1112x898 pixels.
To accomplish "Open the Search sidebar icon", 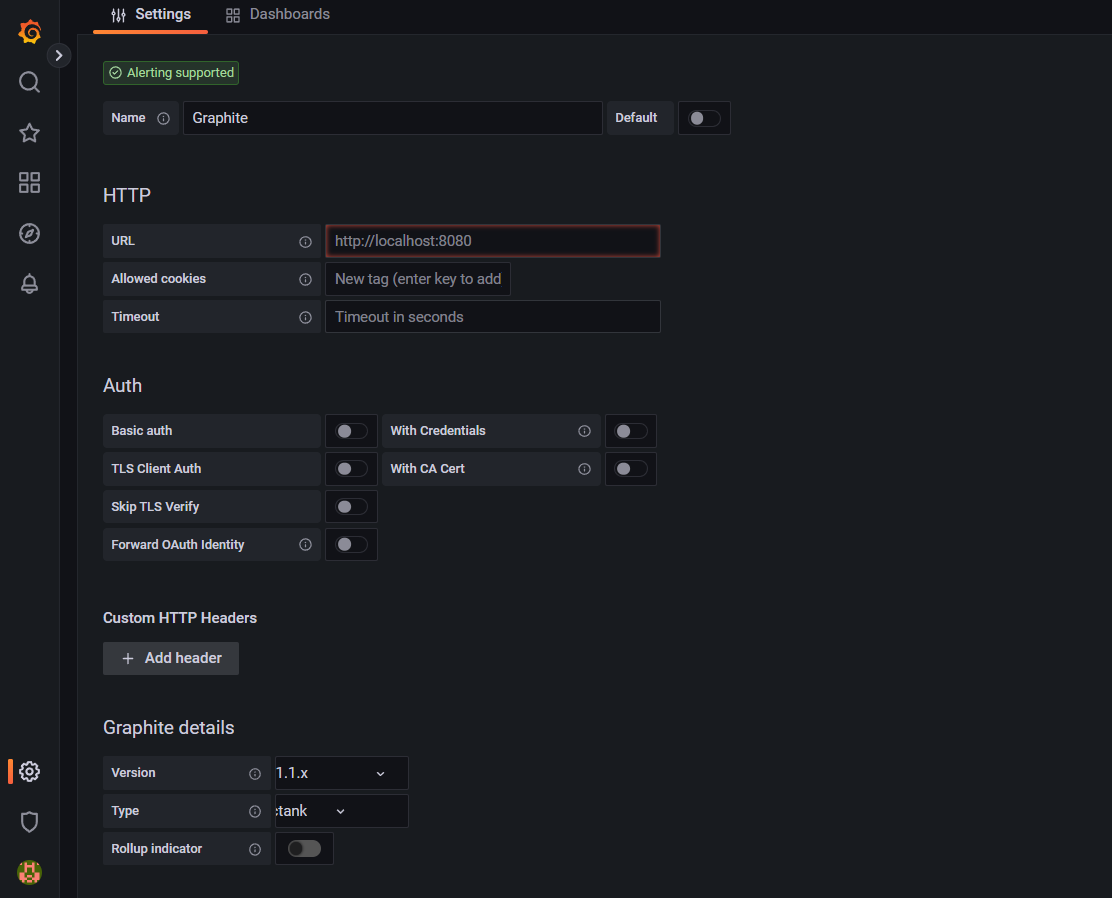I will coord(29,81).
